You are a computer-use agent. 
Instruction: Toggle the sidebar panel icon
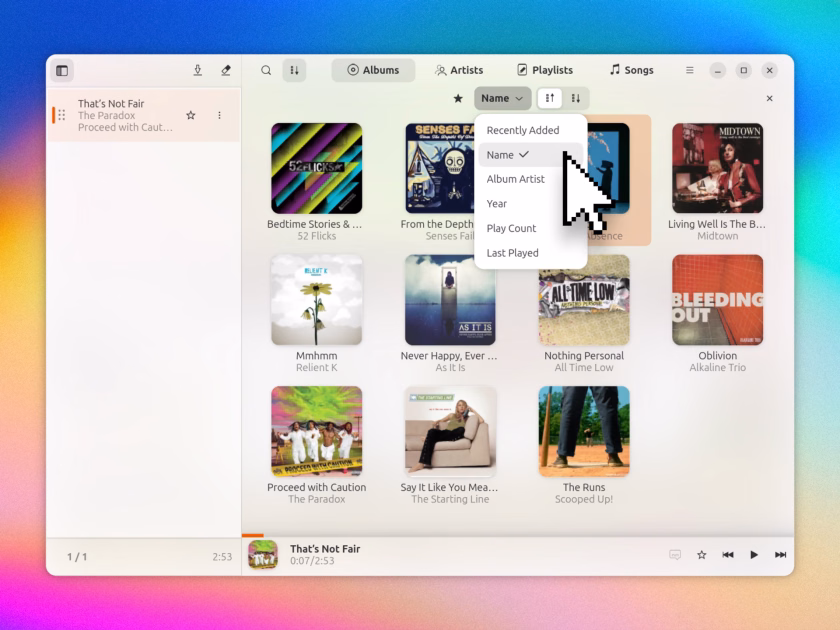(62, 70)
